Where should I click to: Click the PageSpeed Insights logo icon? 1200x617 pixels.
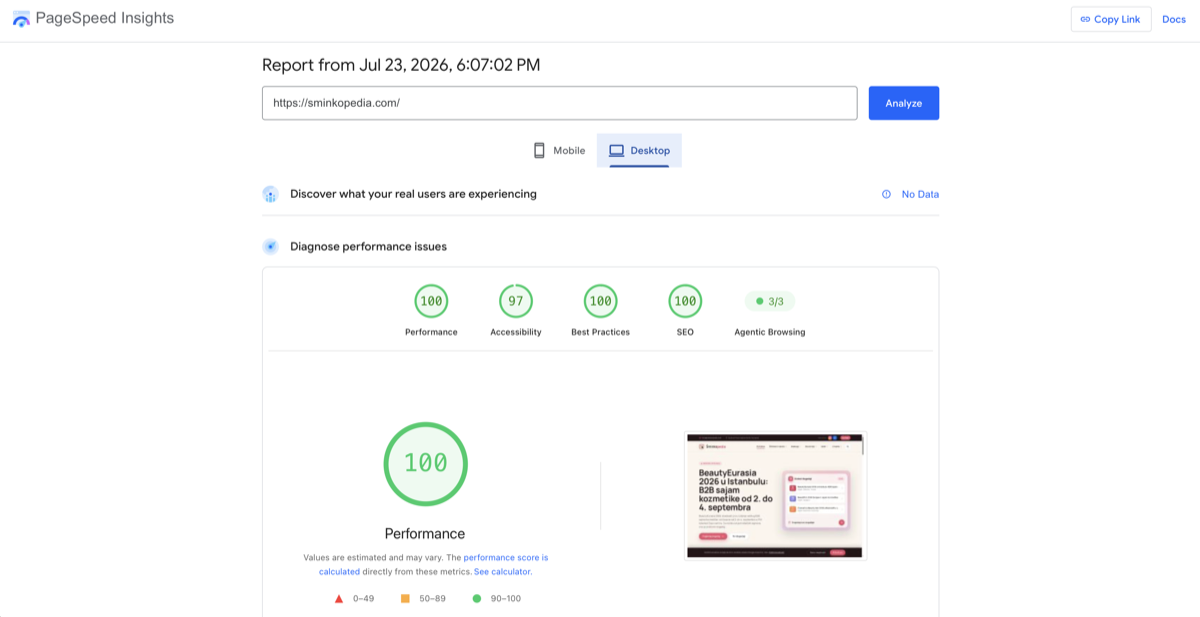[x=21, y=19]
